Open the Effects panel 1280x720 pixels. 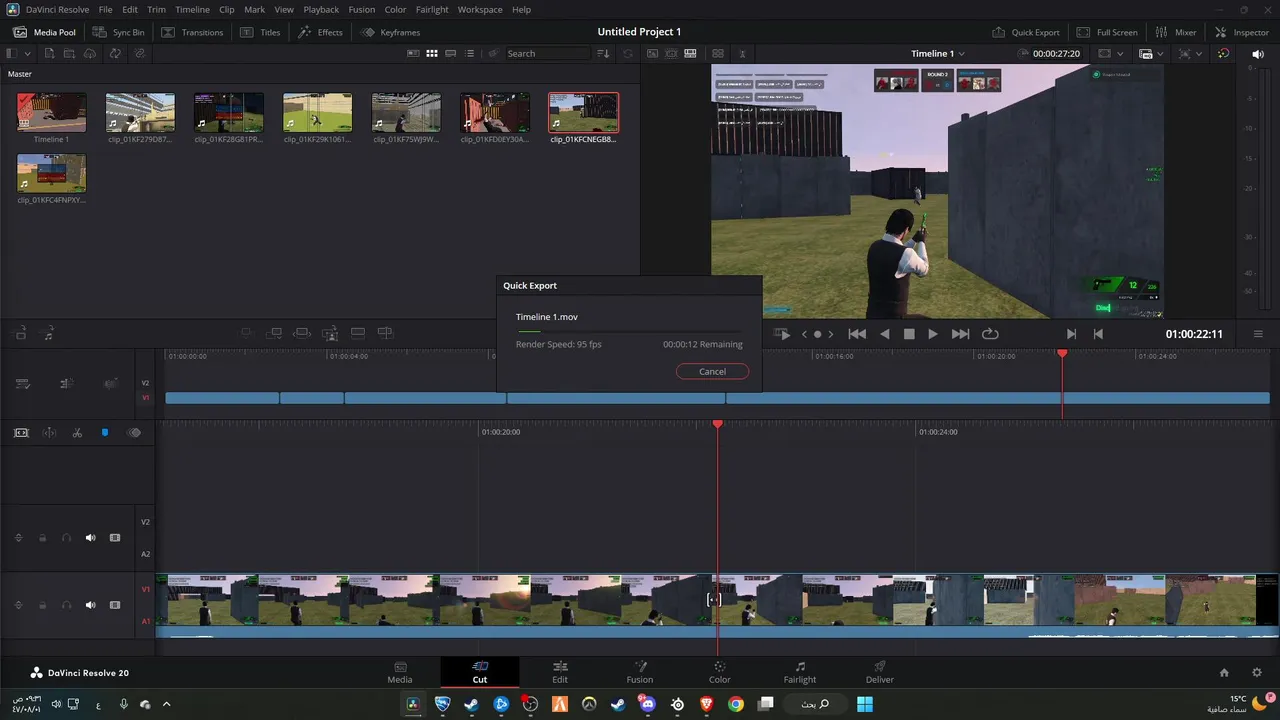tap(320, 32)
